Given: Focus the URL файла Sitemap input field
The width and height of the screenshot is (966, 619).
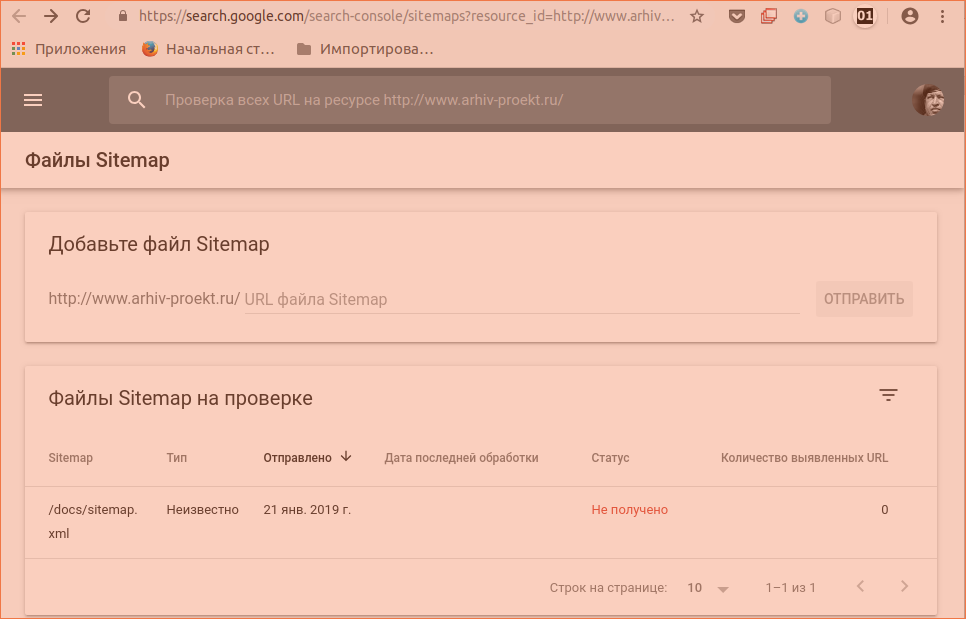Looking at the screenshot, I should [x=522, y=299].
